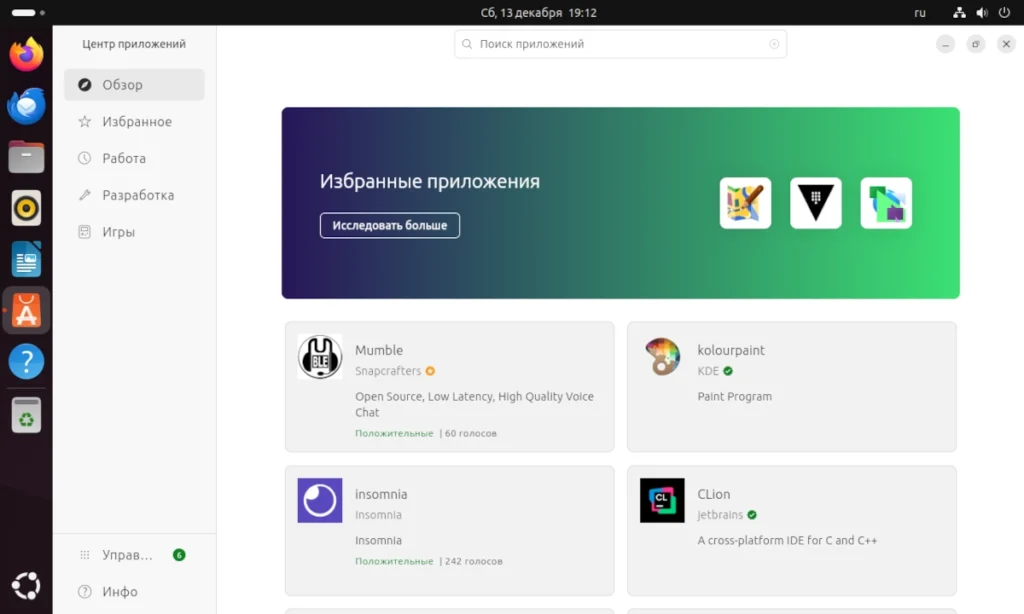Click the Разработка pen icon
The height and width of the screenshot is (614, 1024).
(84, 195)
